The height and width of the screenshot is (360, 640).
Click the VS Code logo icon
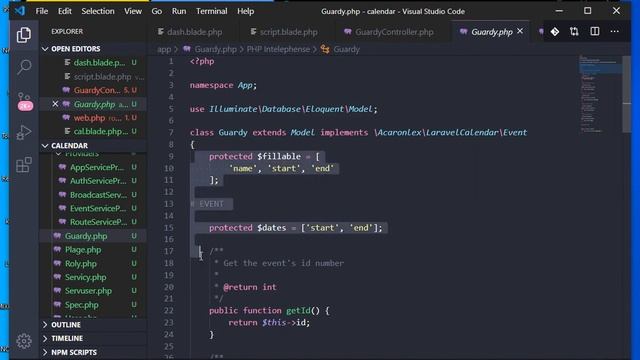click(x=20, y=11)
